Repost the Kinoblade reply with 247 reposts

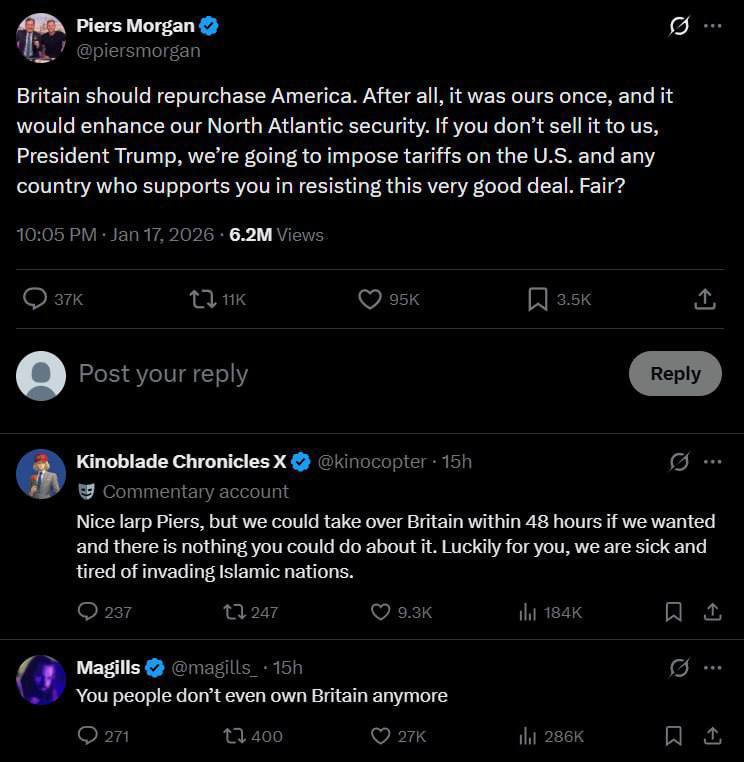236,612
